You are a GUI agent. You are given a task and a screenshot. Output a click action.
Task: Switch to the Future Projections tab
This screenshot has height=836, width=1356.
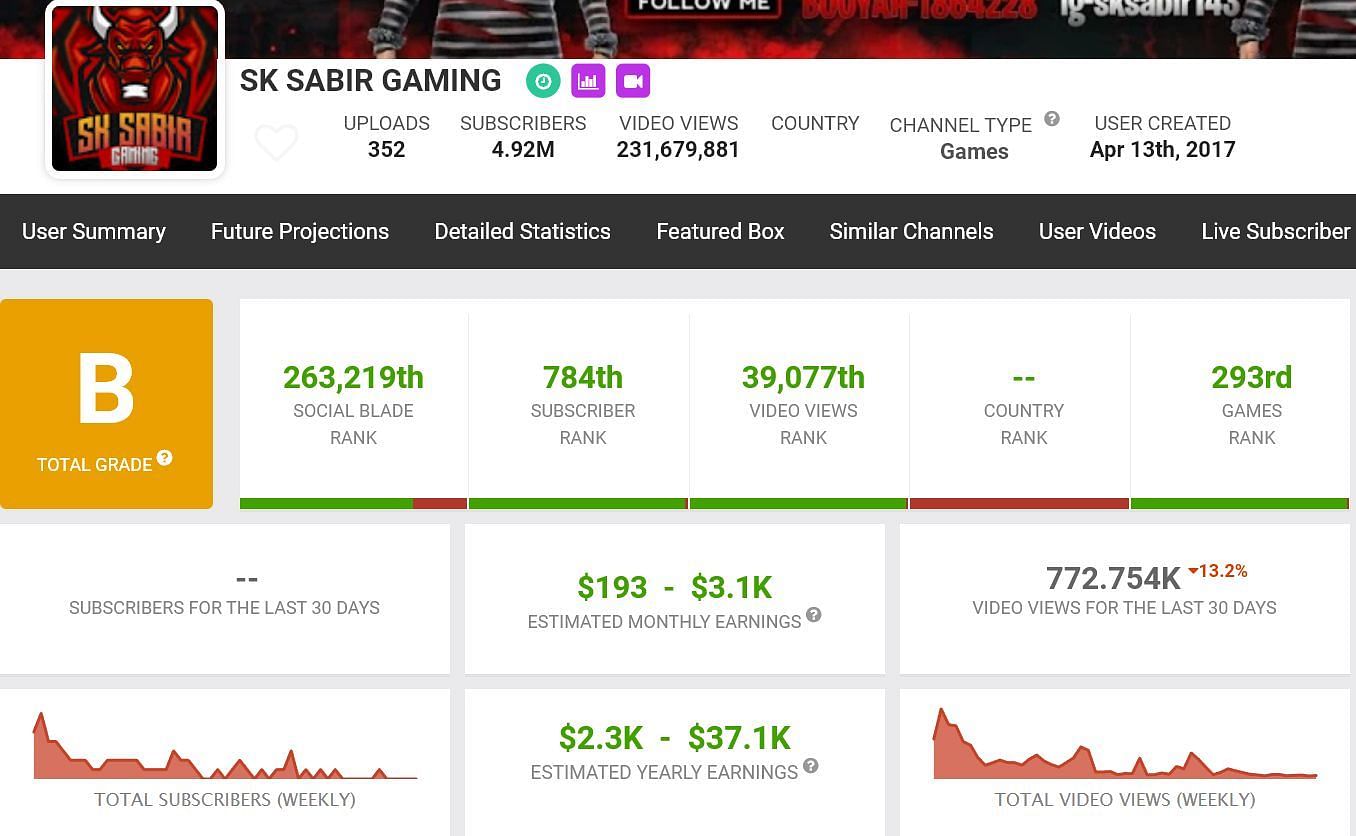(x=300, y=231)
